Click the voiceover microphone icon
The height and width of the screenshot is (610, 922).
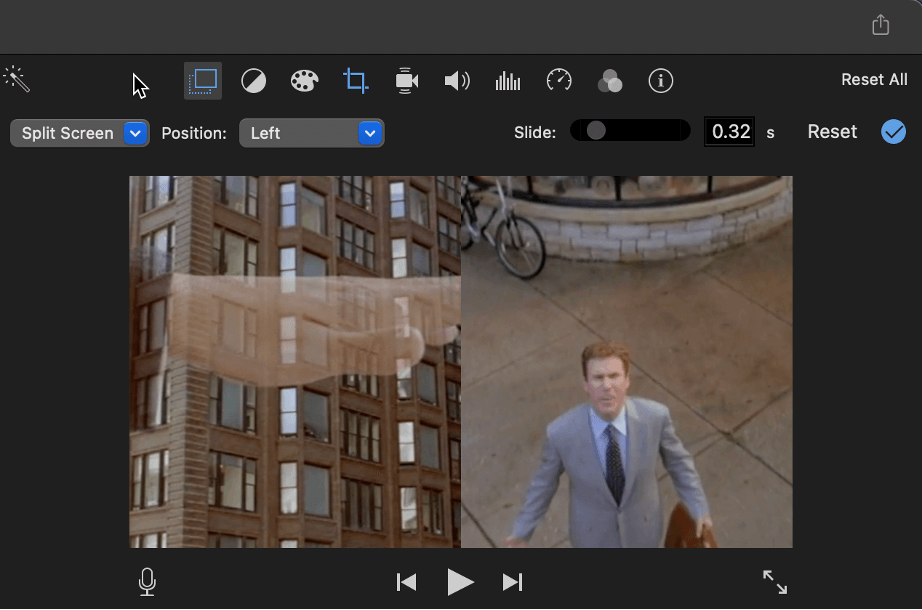(147, 582)
